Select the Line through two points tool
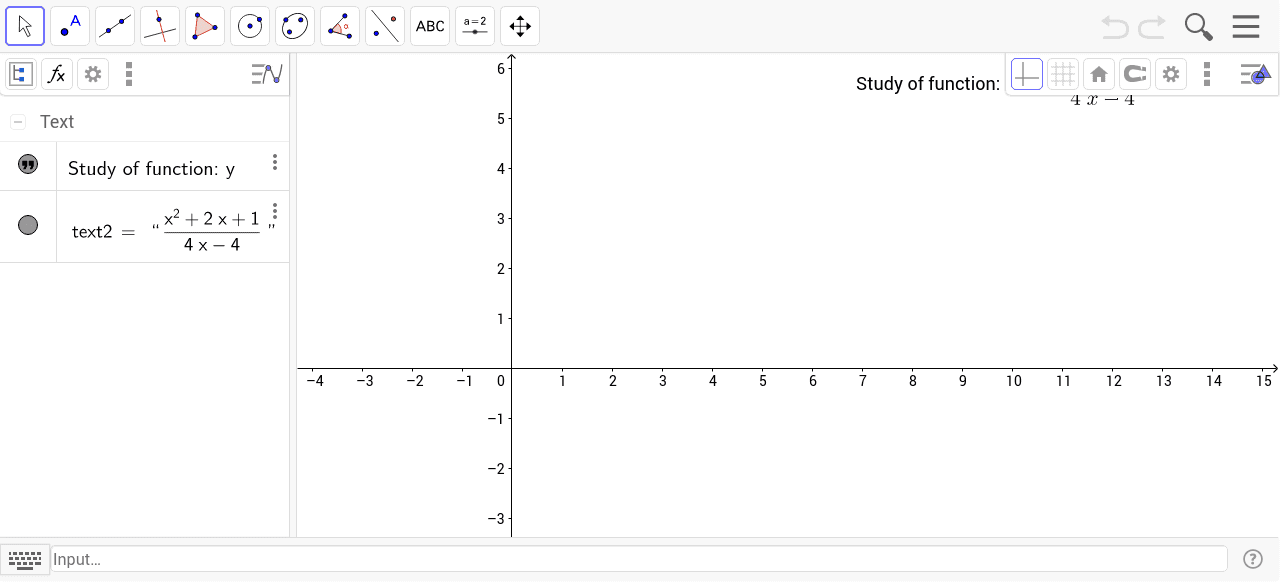This screenshot has height=582, width=1280. tap(115, 26)
